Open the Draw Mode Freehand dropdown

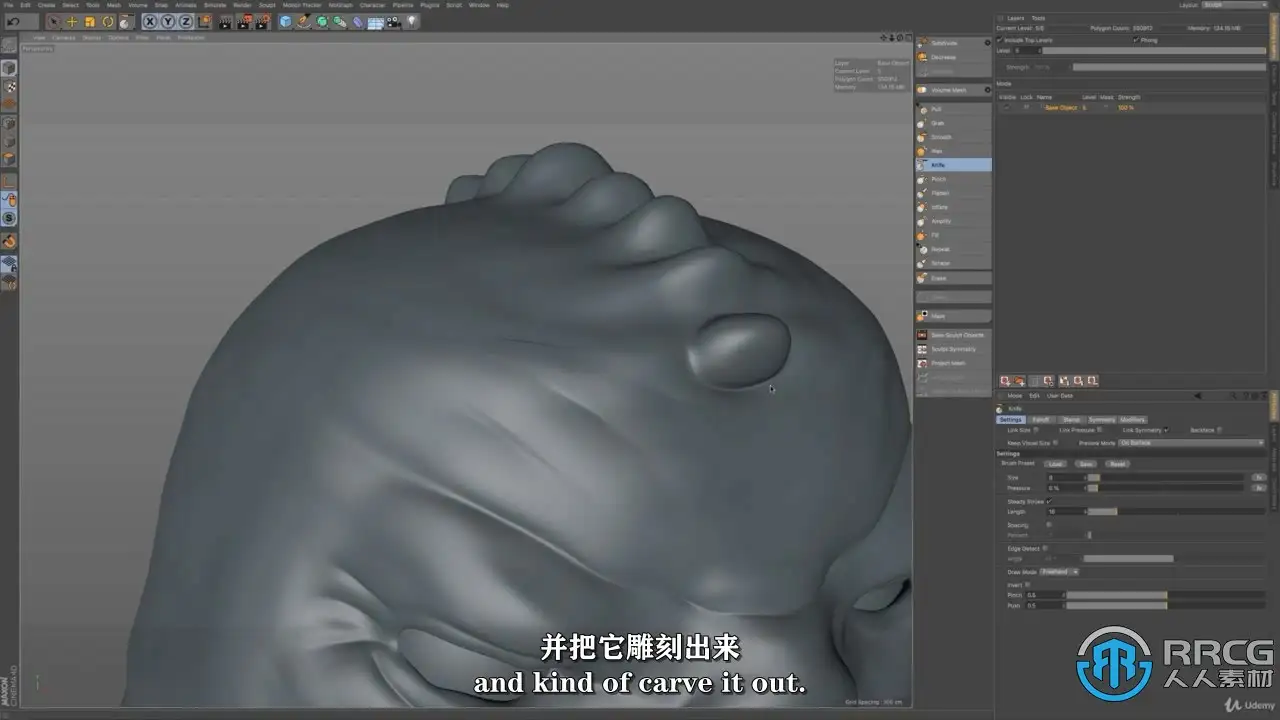1059,572
